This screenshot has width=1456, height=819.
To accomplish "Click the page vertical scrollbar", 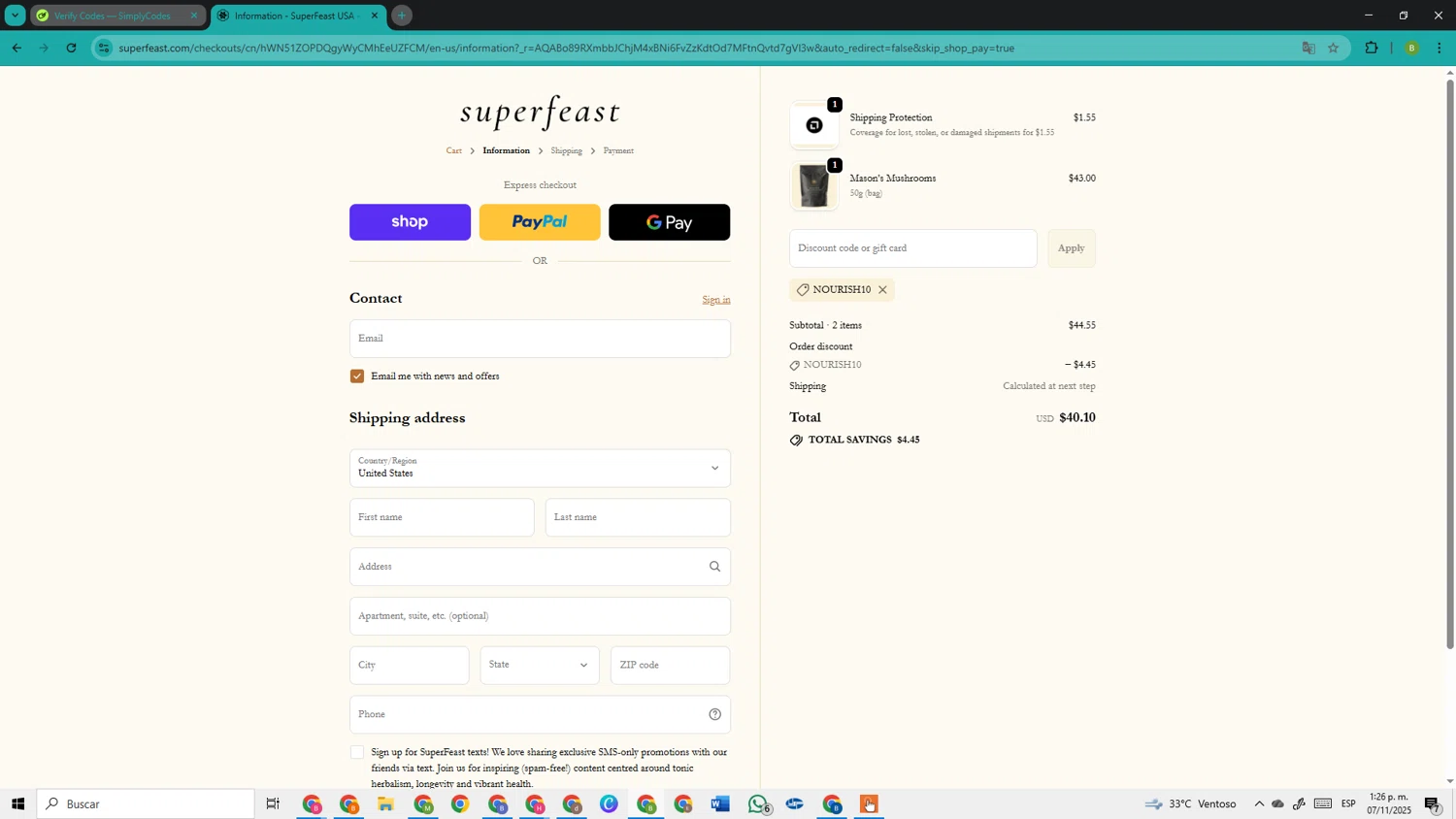I will tap(1450, 364).
